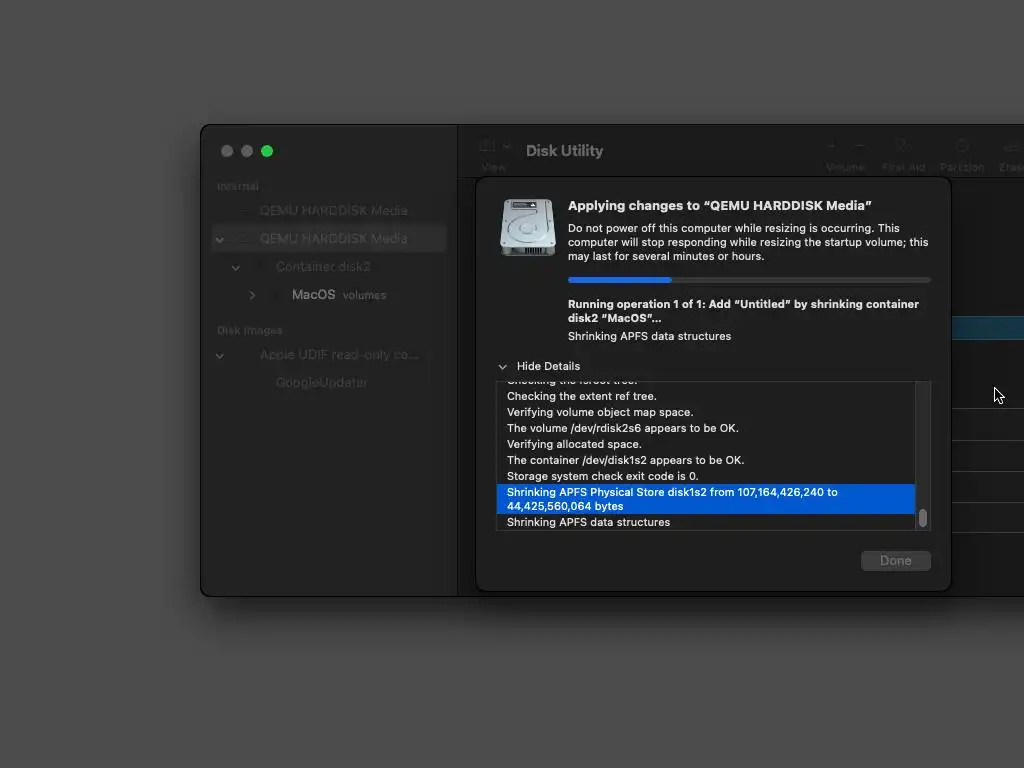Collapse the Hide Details chevron
Image resolution: width=1024 pixels, height=768 pixels.
pos(503,366)
